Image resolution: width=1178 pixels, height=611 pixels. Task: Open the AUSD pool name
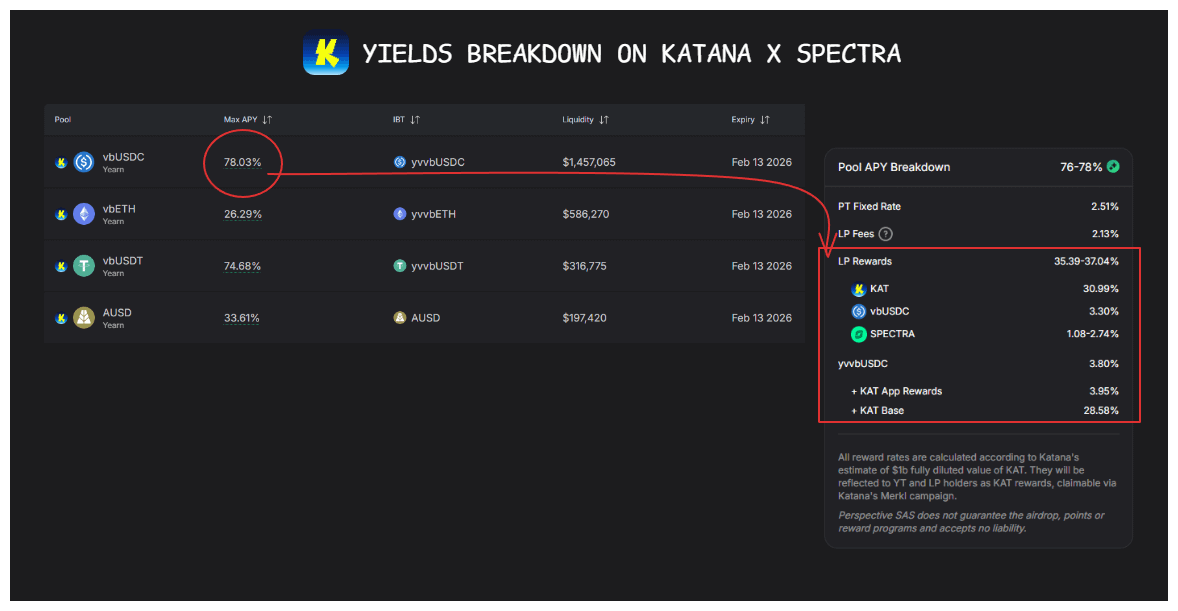point(117,313)
